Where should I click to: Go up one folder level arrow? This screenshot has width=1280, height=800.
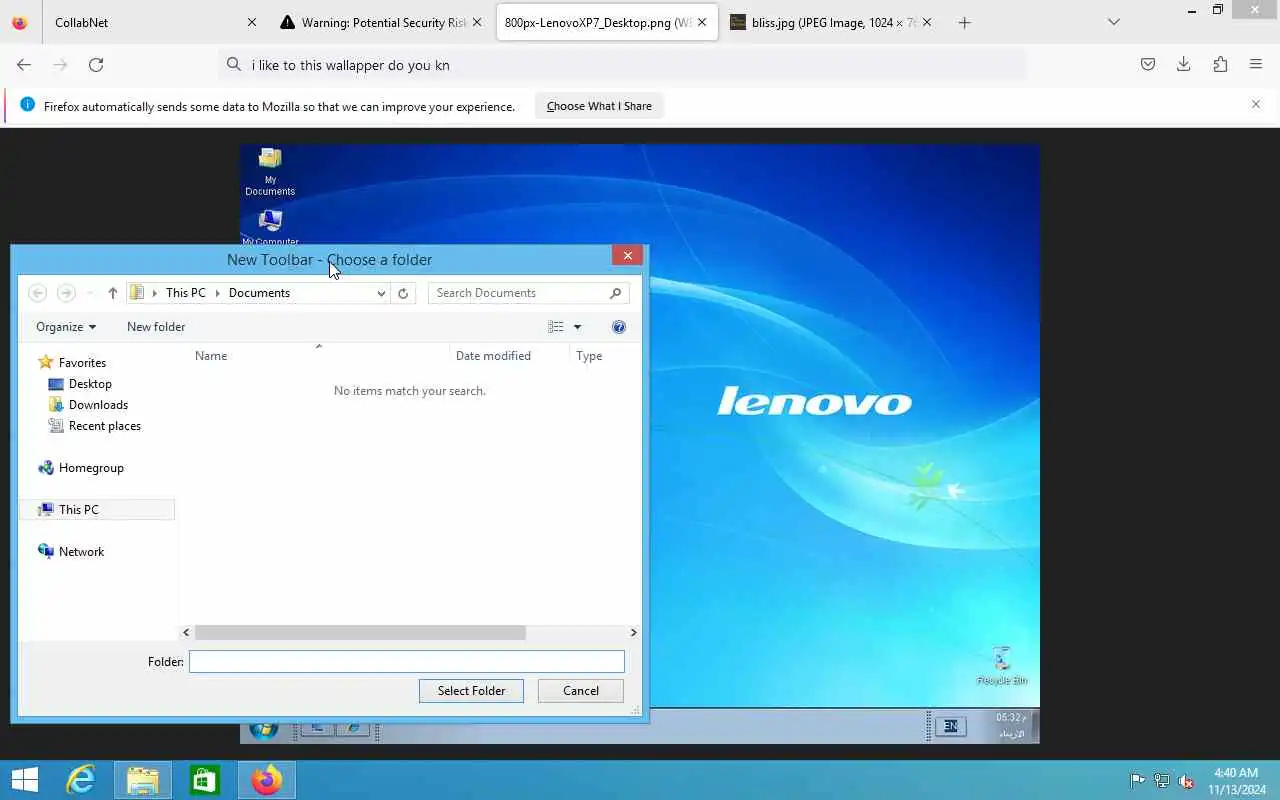click(x=112, y=293)
